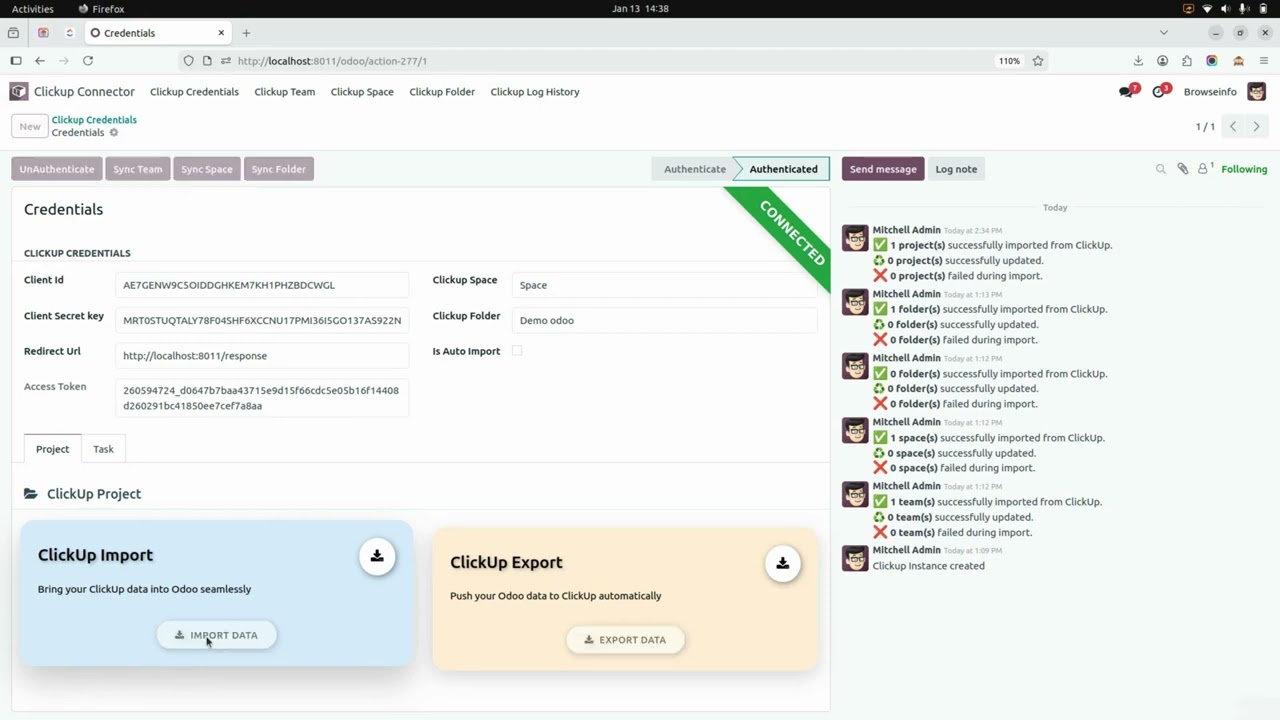Open the site shield tracking protection icon

coord(188,61)
